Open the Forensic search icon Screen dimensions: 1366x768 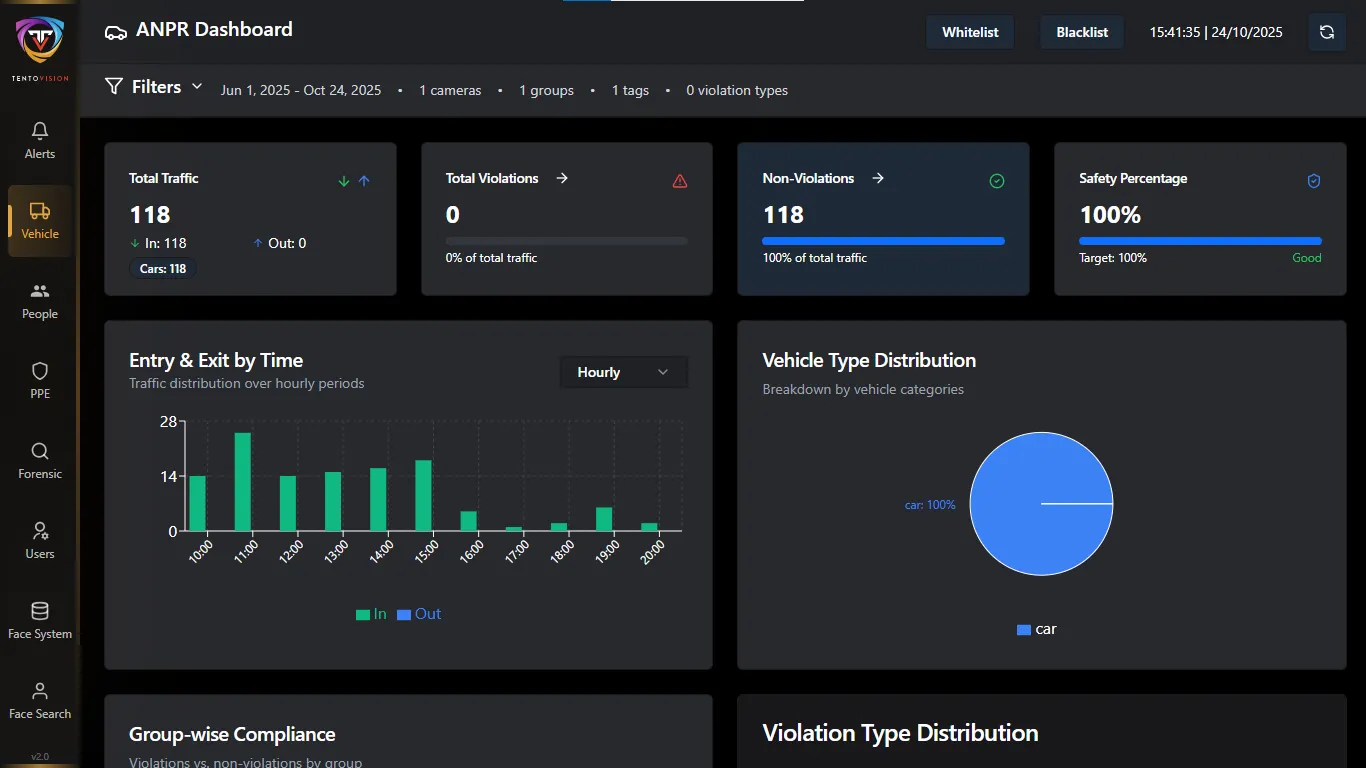pos(40,451)
